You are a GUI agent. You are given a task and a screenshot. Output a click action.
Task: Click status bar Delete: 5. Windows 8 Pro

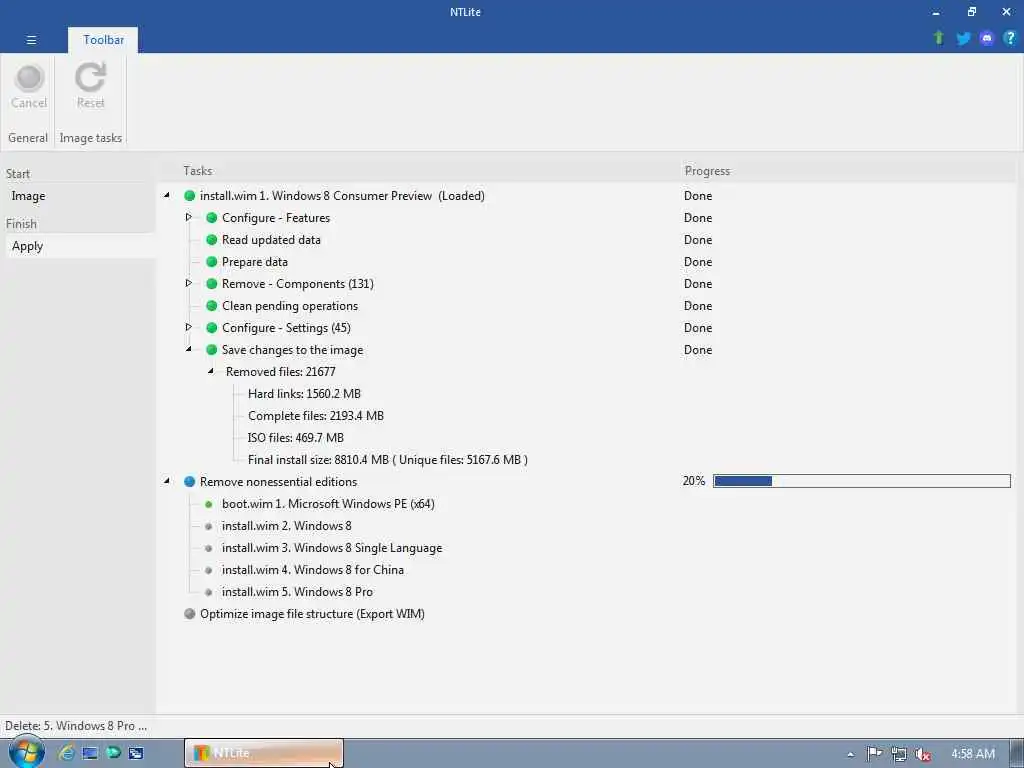coord(76,726)
